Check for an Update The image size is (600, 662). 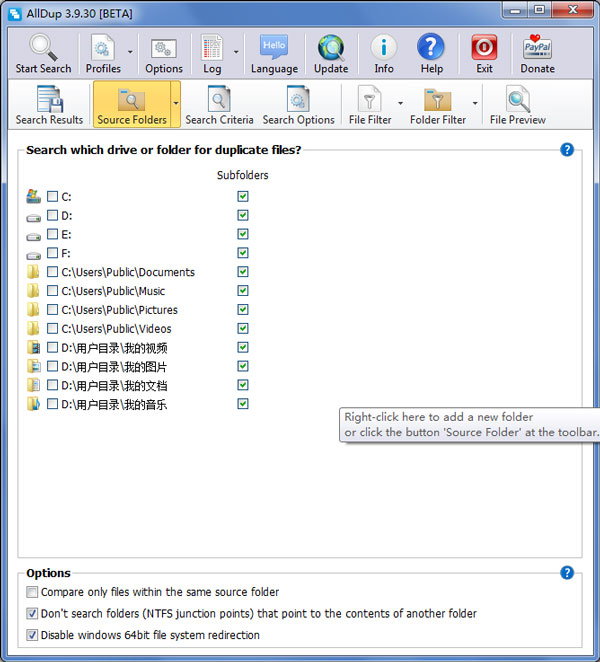(331, 54)
